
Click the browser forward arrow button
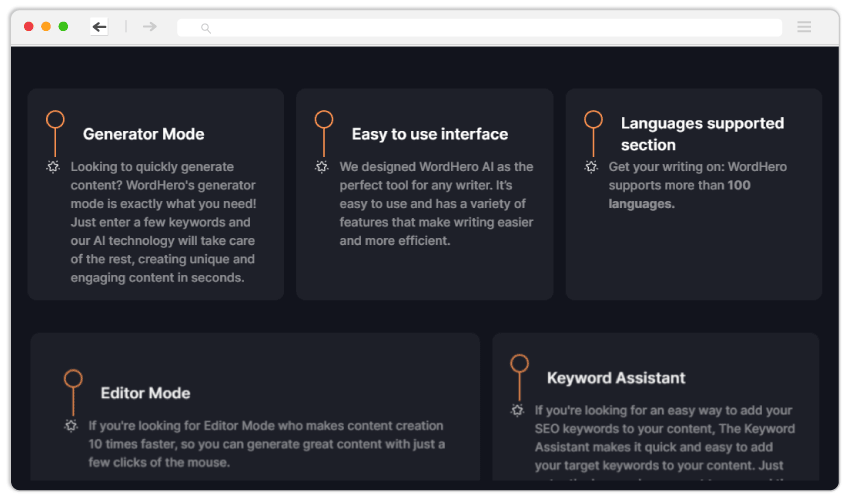150,27
